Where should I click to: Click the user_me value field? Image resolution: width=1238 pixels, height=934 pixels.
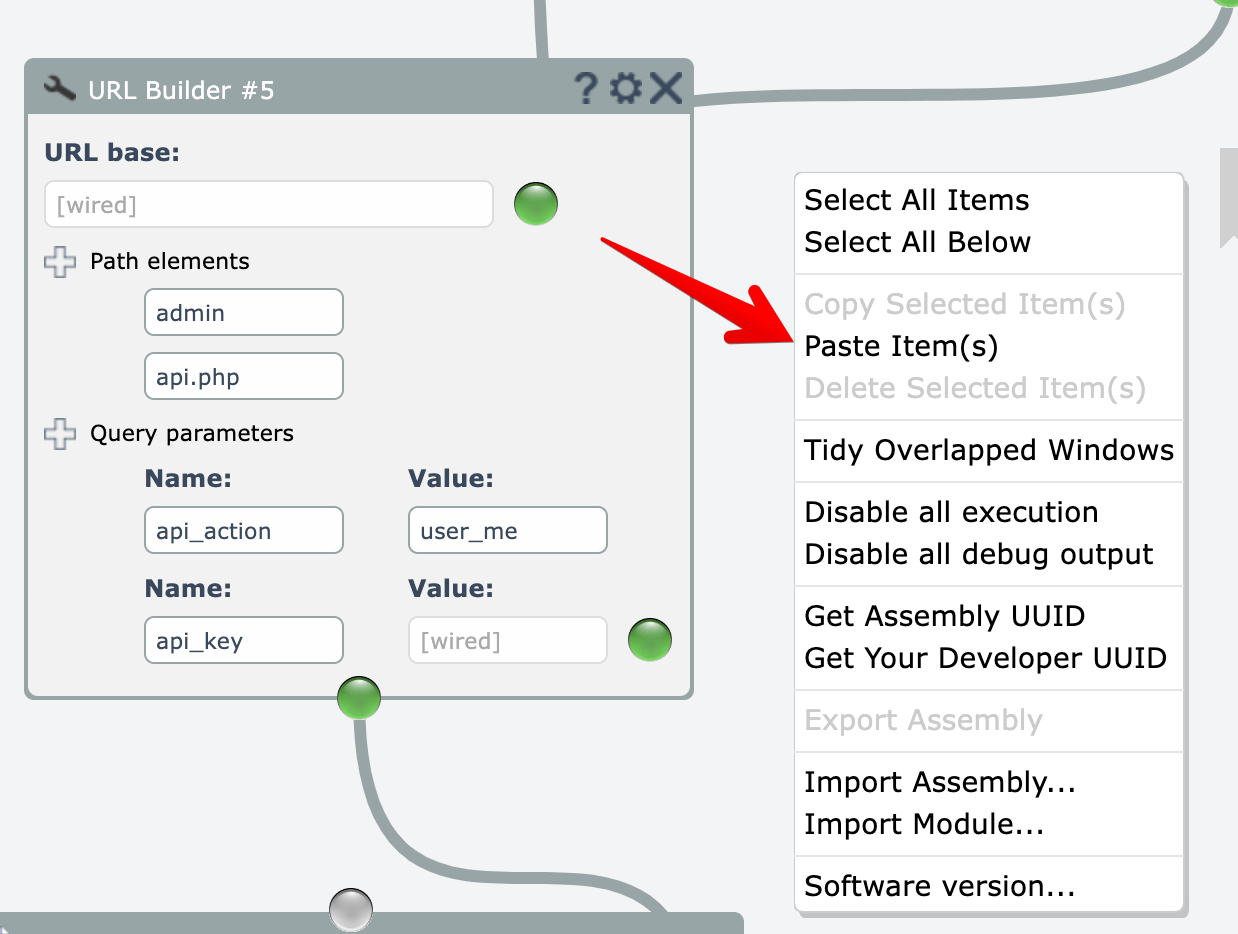pyautogui.click(x=507, y=531)
